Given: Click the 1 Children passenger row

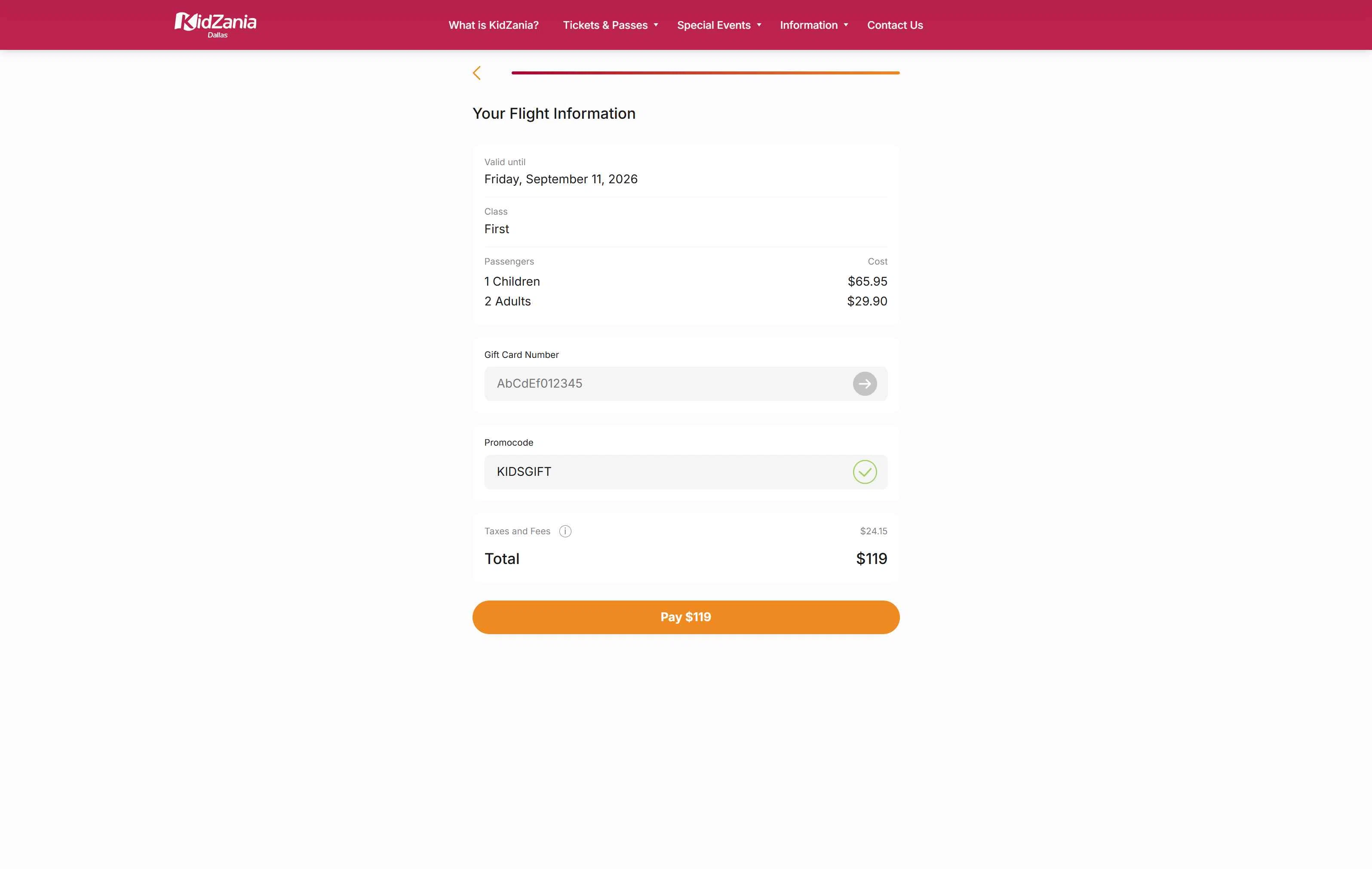Looking at the screenshot, I should 685,282.
